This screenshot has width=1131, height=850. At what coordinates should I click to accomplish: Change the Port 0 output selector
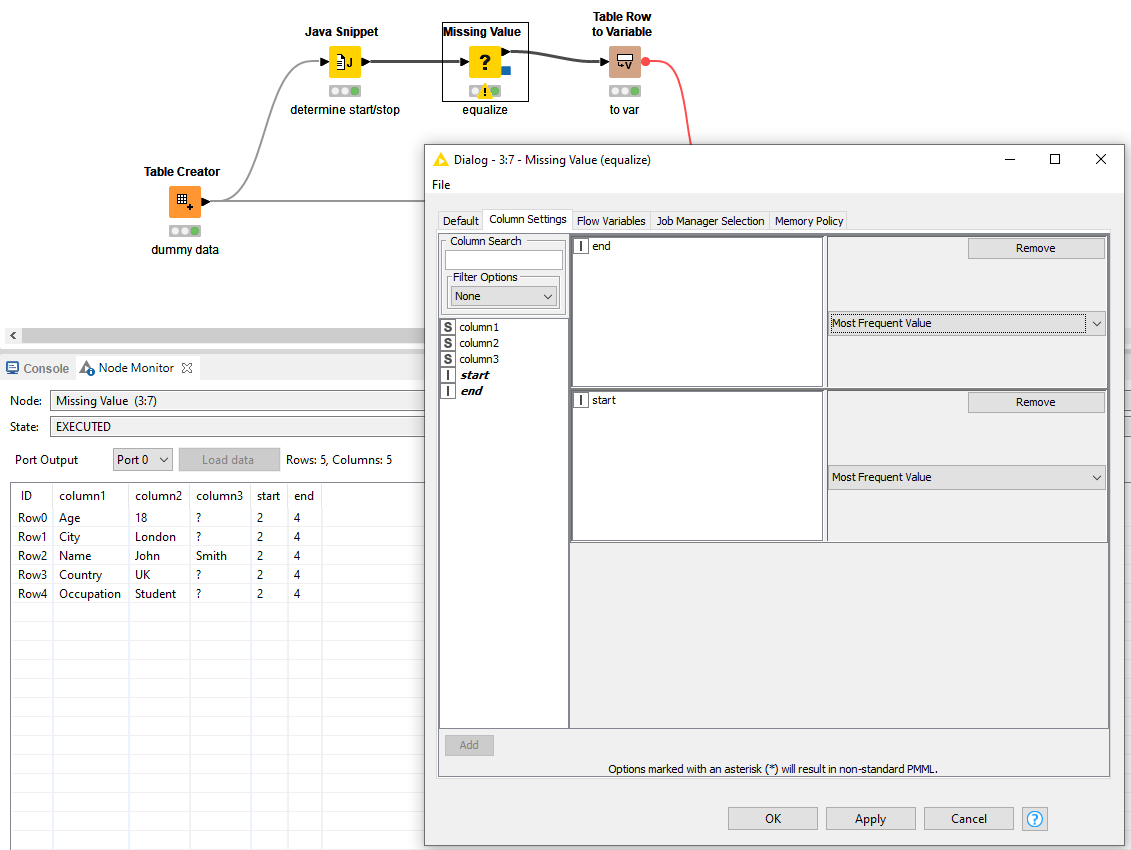(x=142, y=459)
